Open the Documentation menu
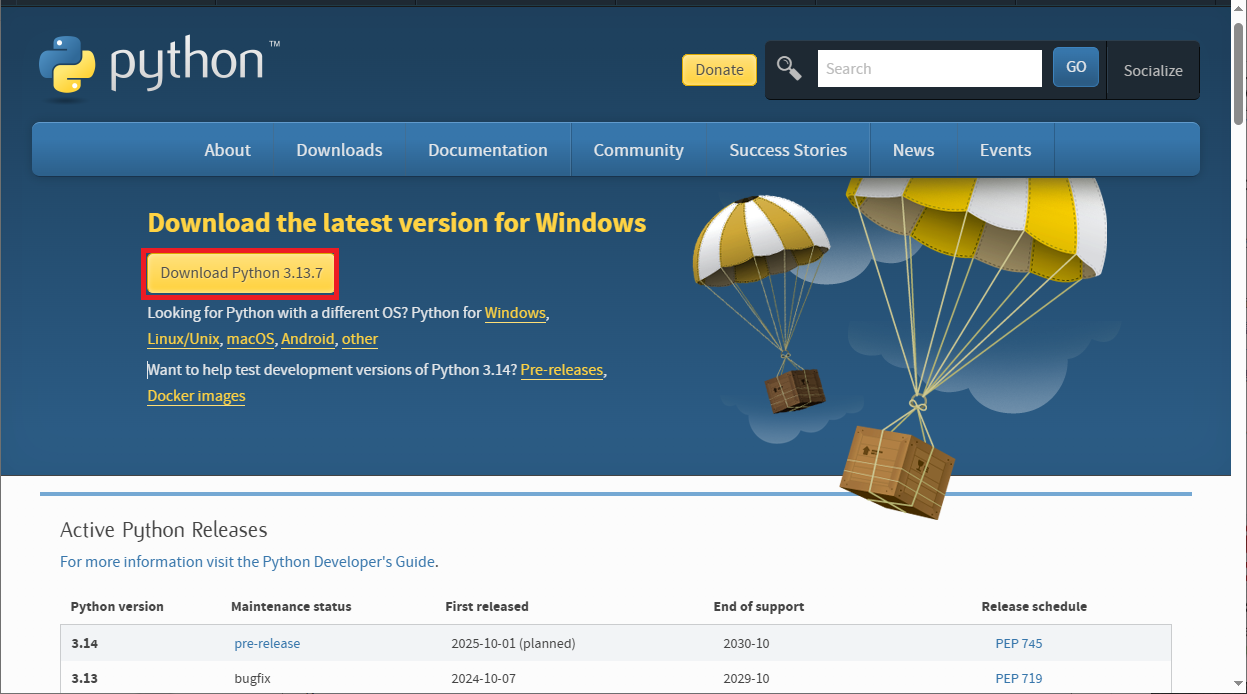This screenshot has width=1247, height=694. (488, 150)
